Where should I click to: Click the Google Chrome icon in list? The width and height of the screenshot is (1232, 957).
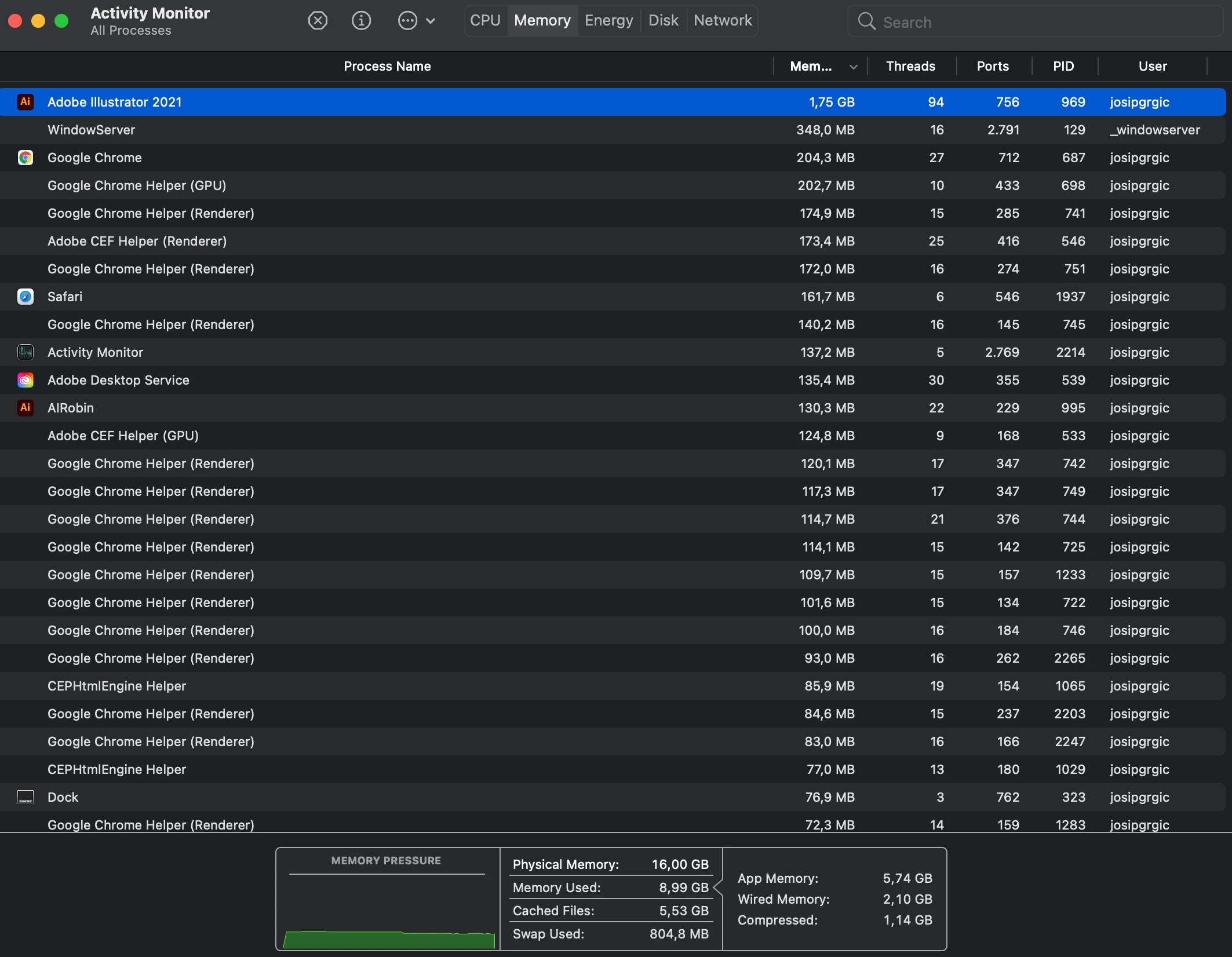point(25,158)
